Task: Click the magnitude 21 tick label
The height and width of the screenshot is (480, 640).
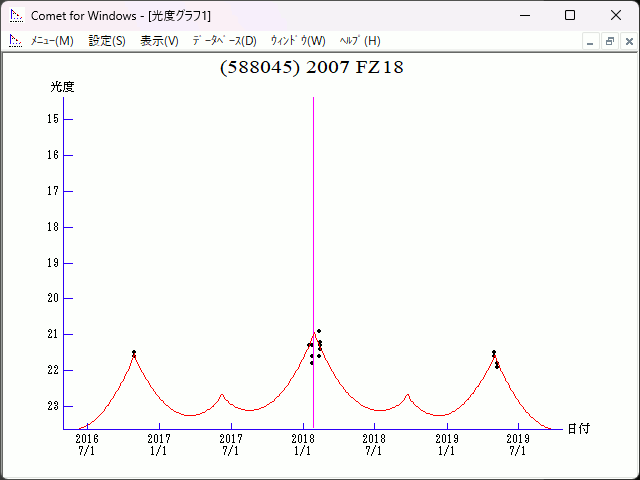Action: [x=53, y=334]
